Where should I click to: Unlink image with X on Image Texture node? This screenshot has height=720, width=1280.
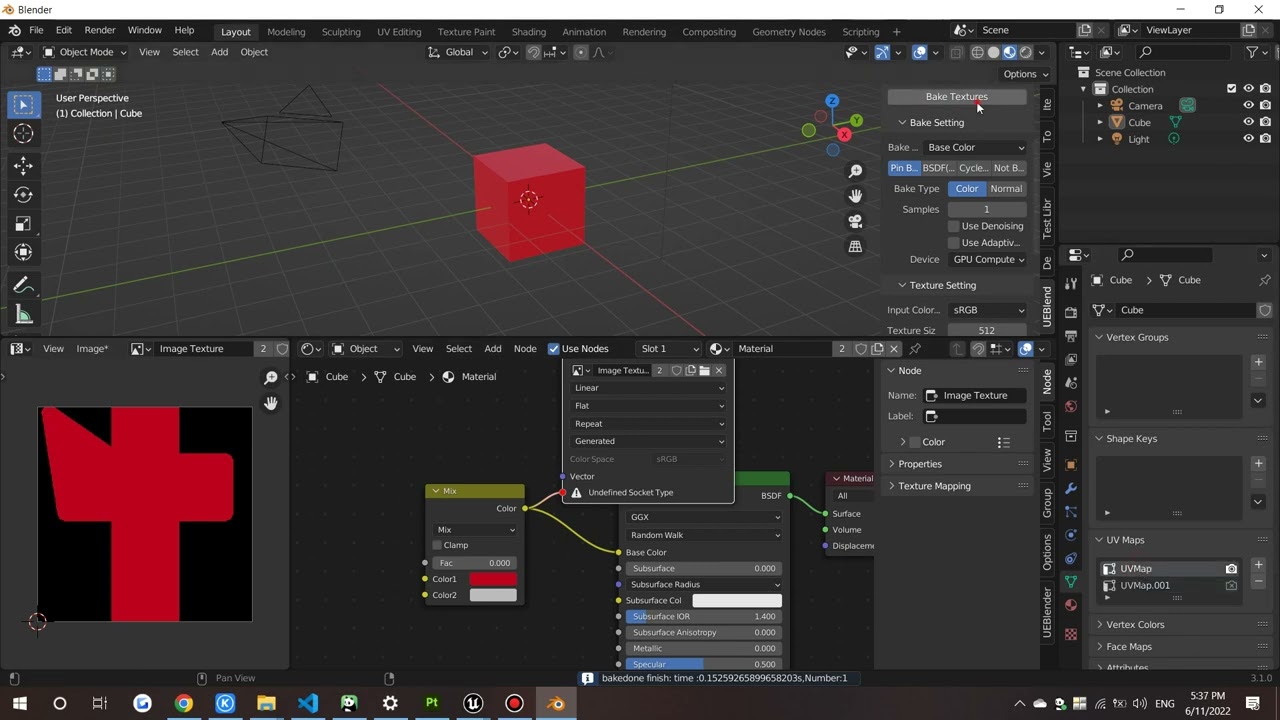click(718, 371)
